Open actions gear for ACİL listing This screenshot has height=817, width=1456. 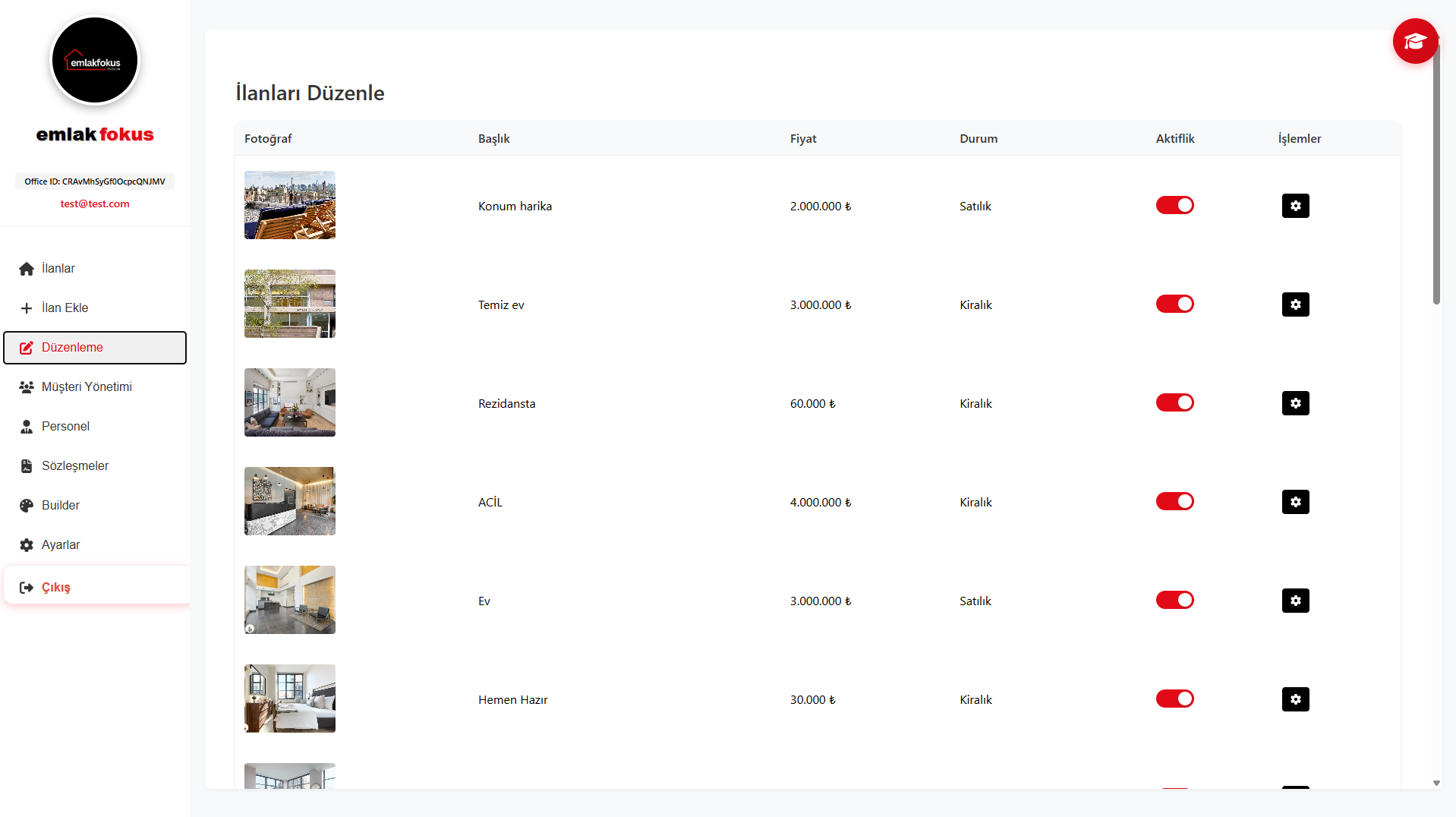tap(1295, 502)
